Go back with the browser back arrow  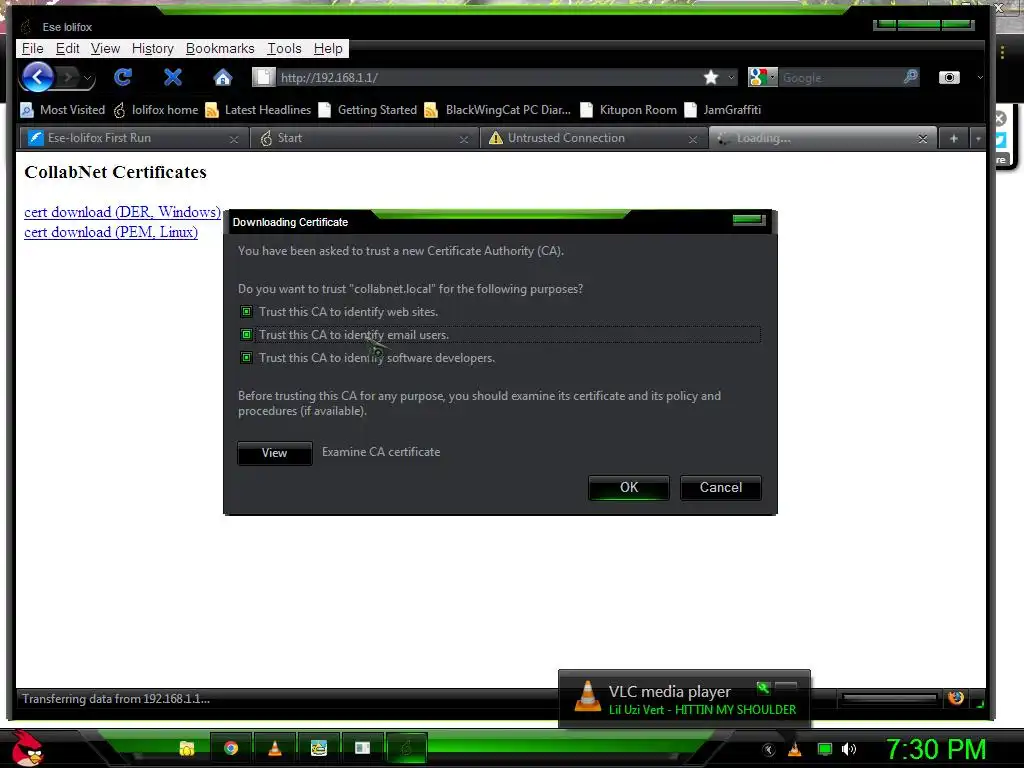point(37,78)
